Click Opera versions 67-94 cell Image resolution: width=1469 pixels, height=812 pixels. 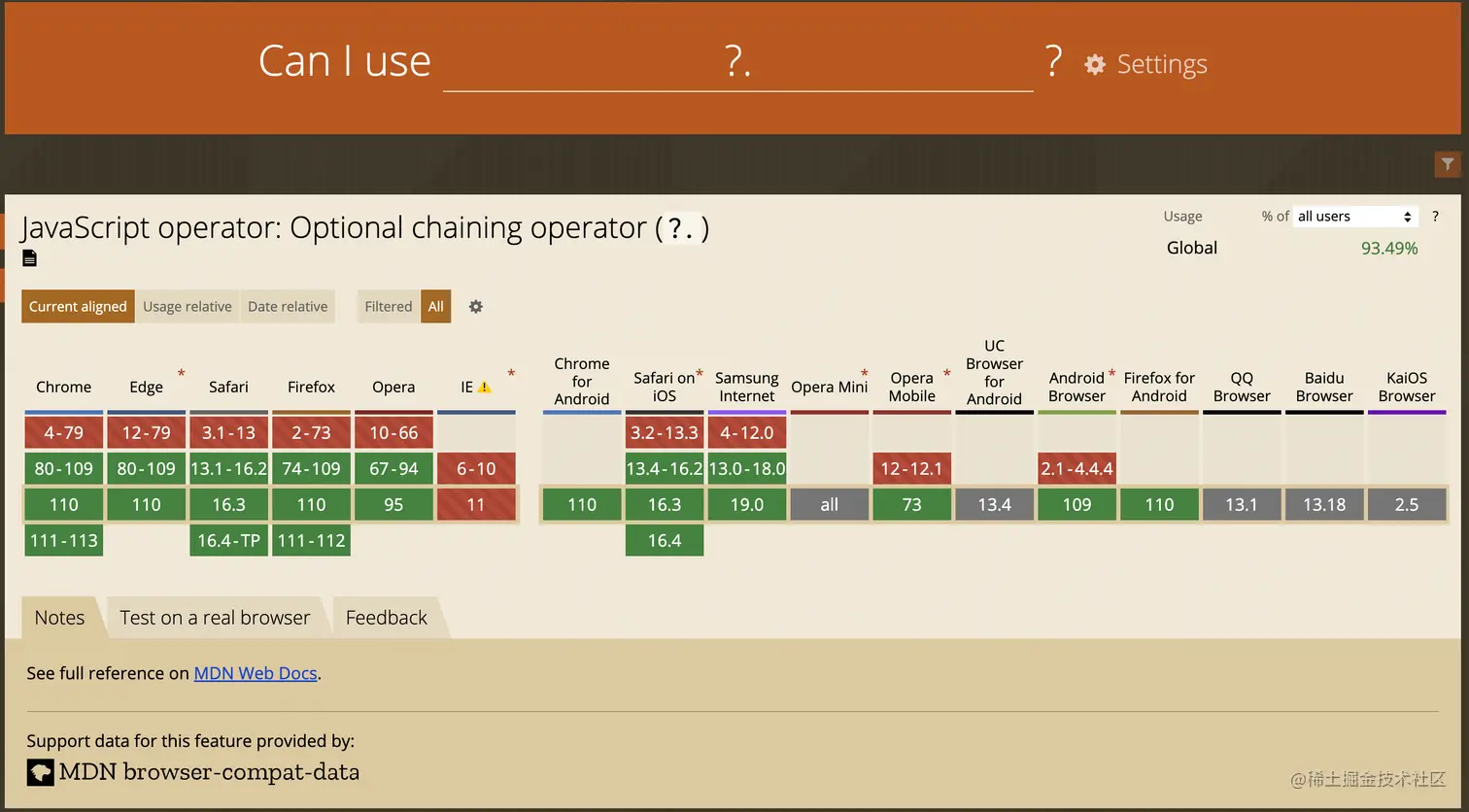click(393, 468)
